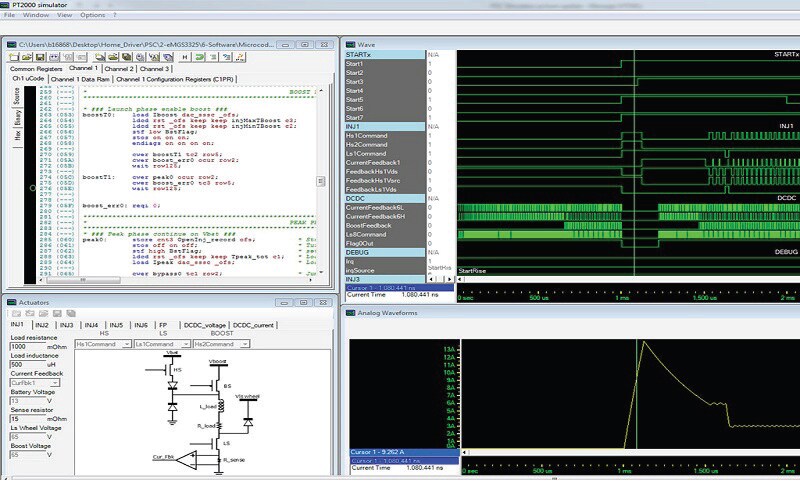Expand the Current Feedback combo box
Viewport: 800px width, 482px height.
coord(54,382)
